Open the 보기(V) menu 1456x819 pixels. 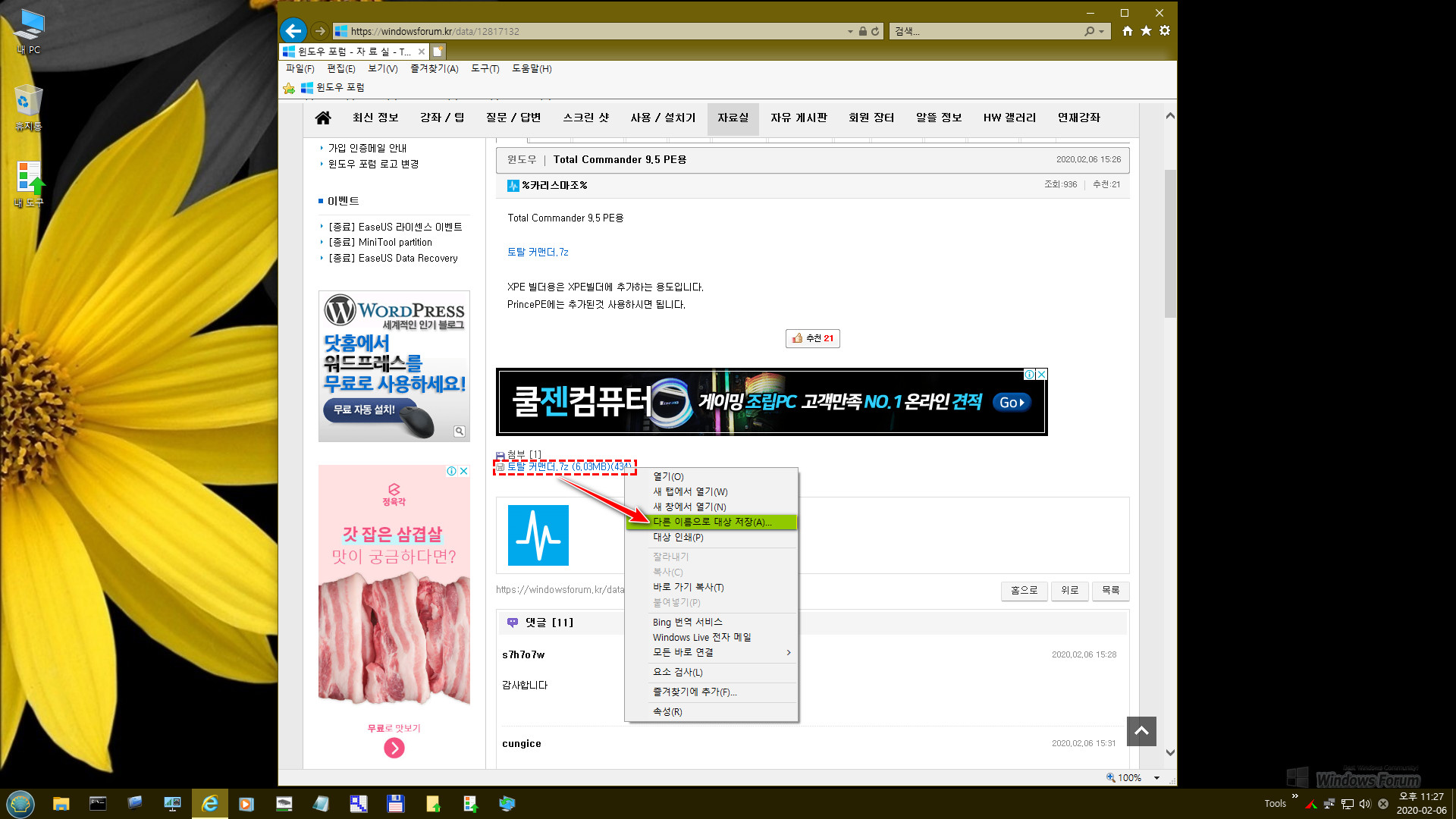(x=383, y=68)
